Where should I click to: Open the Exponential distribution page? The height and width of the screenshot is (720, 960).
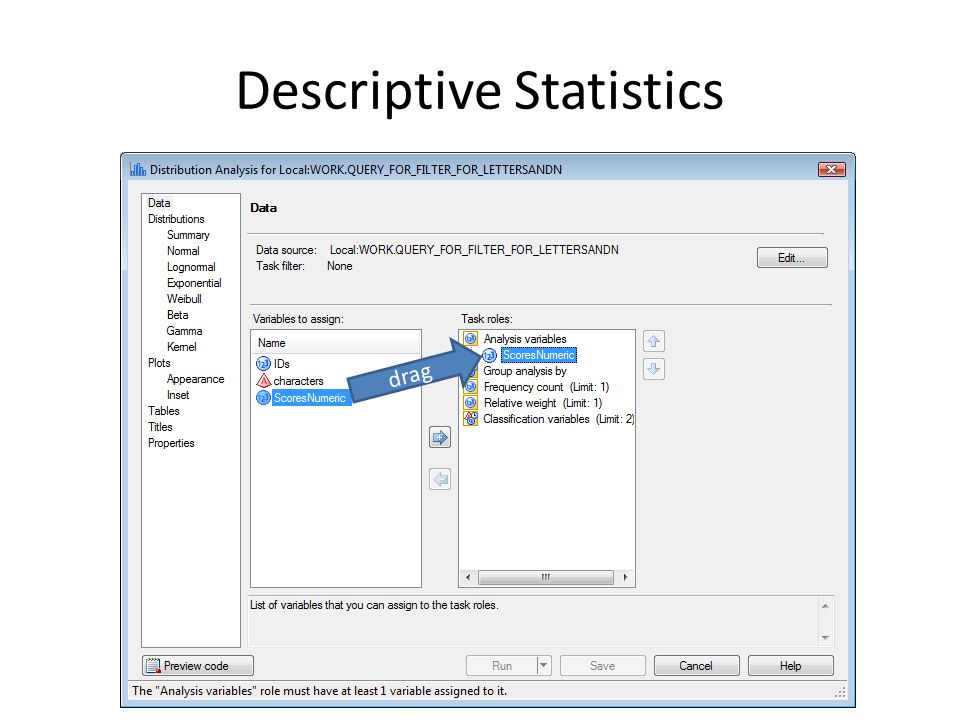click(x=194, y=283)
